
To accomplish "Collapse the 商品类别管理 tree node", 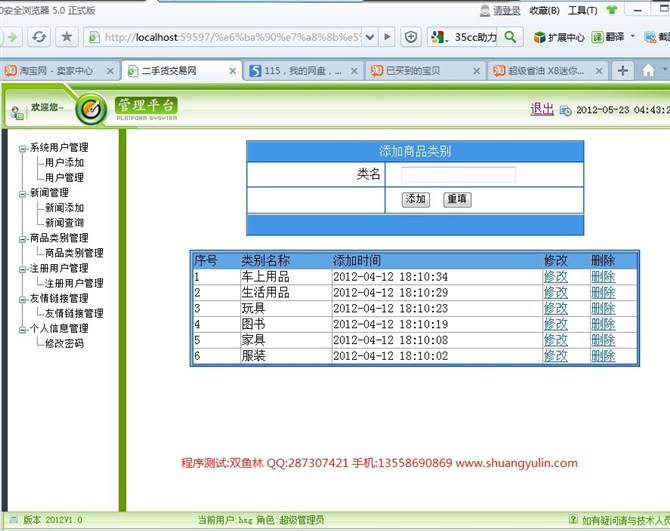I will pyautogui.click(x=22, y=238).
